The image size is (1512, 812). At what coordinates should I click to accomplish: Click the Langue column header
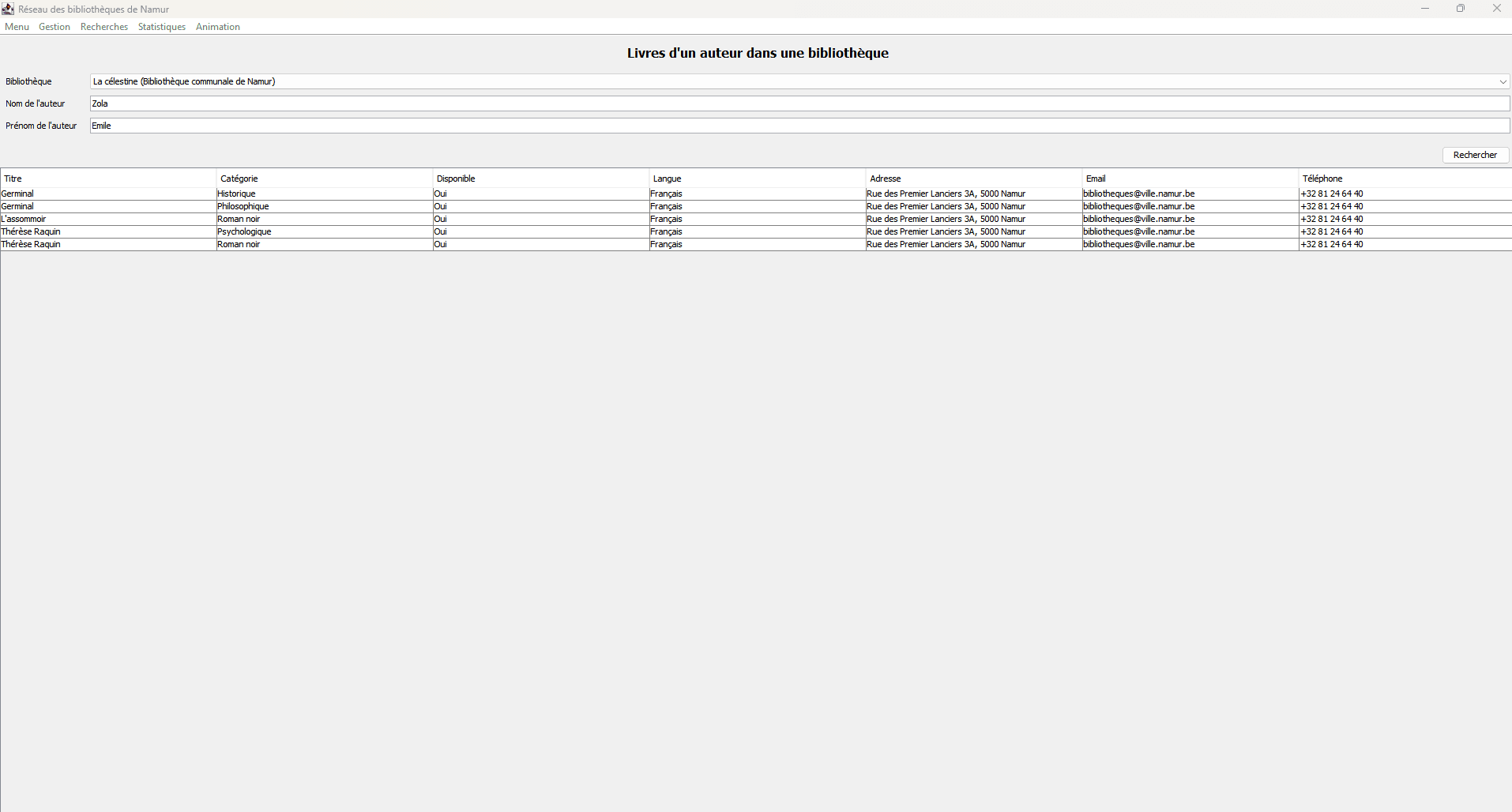click(758, 179)
